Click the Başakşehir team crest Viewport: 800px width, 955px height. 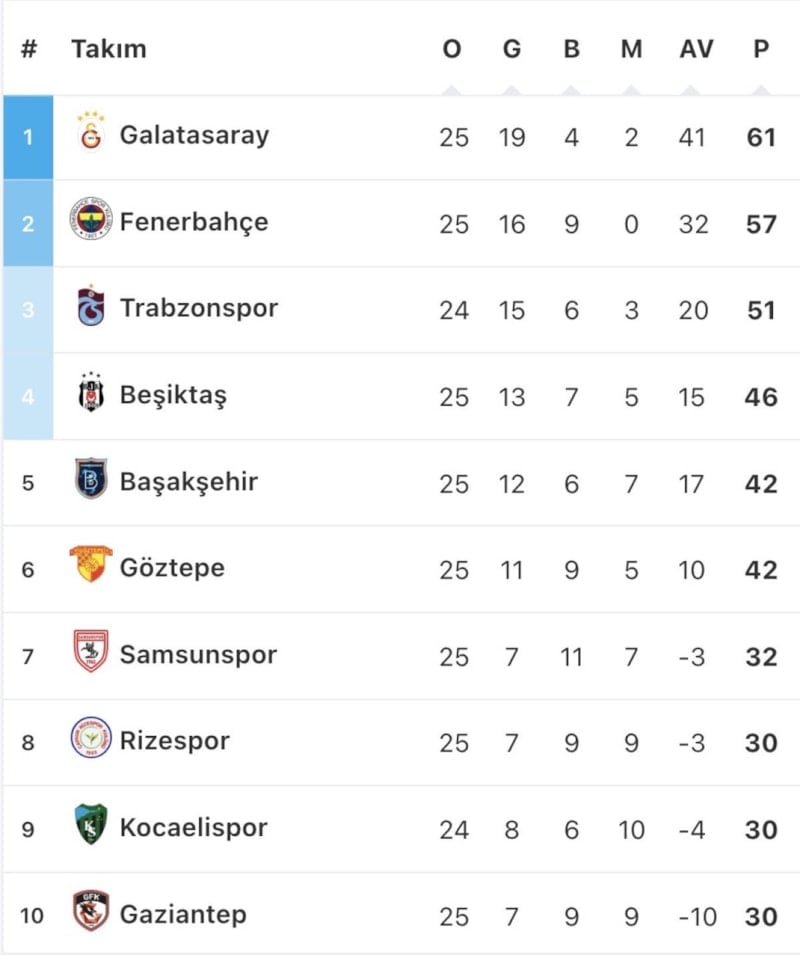tap(91, 481)
